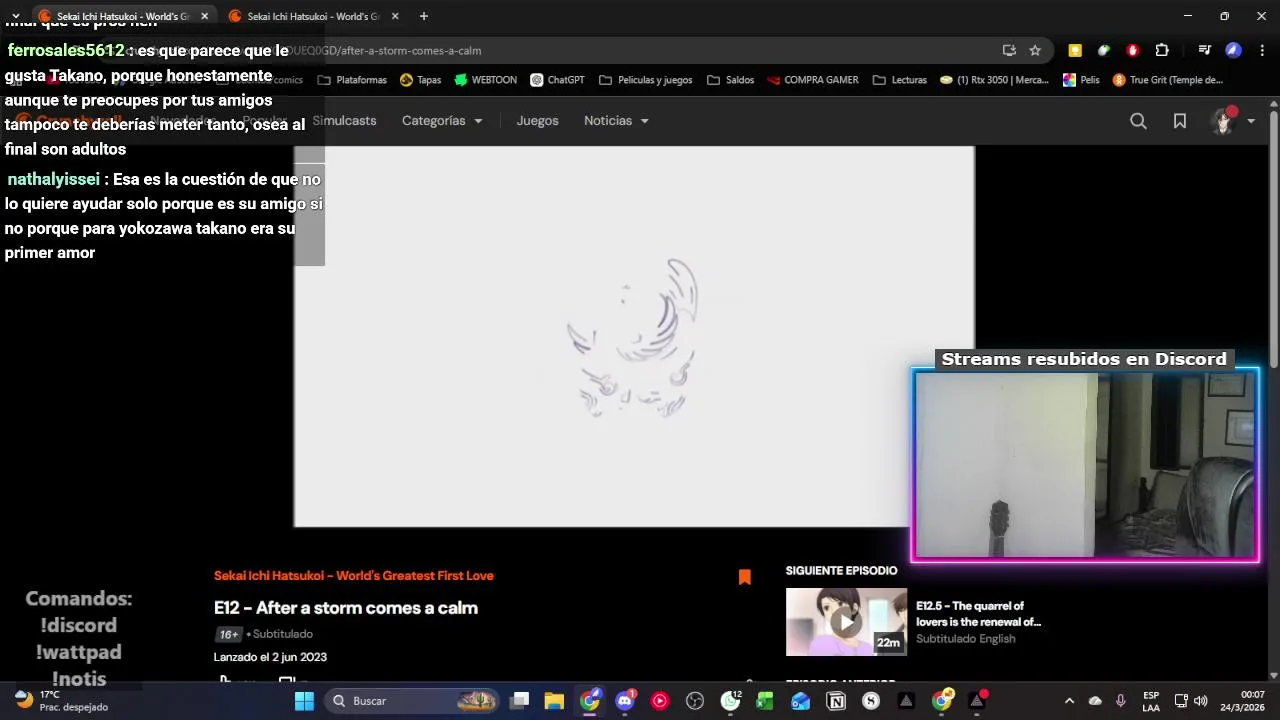Open the Chrome three-dot menu
Image resolution: width=1280 pixels, height=720 pixels.
[x=1261, y=50]
